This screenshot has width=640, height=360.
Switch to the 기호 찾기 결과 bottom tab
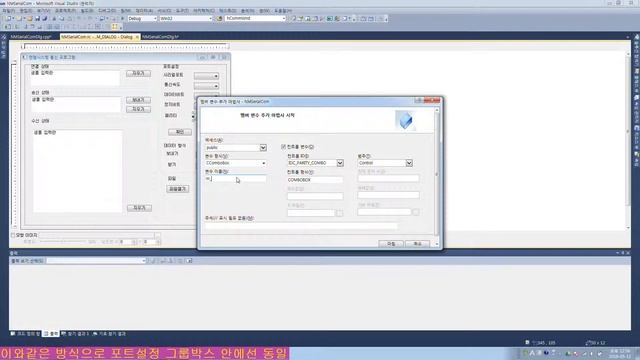[109, 334]
